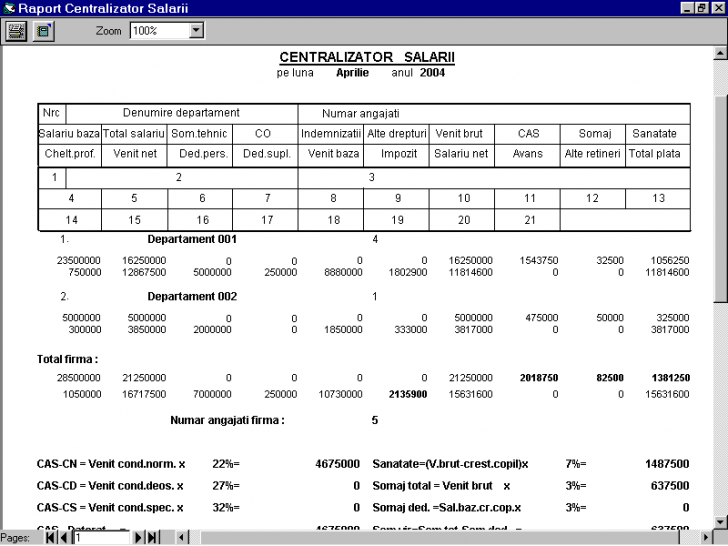Image resolution: width=728 pixels, height=546 pixels.
Task: Minimize the Raport Centralizator Salarii window
Action: click(x=688, y=8)
